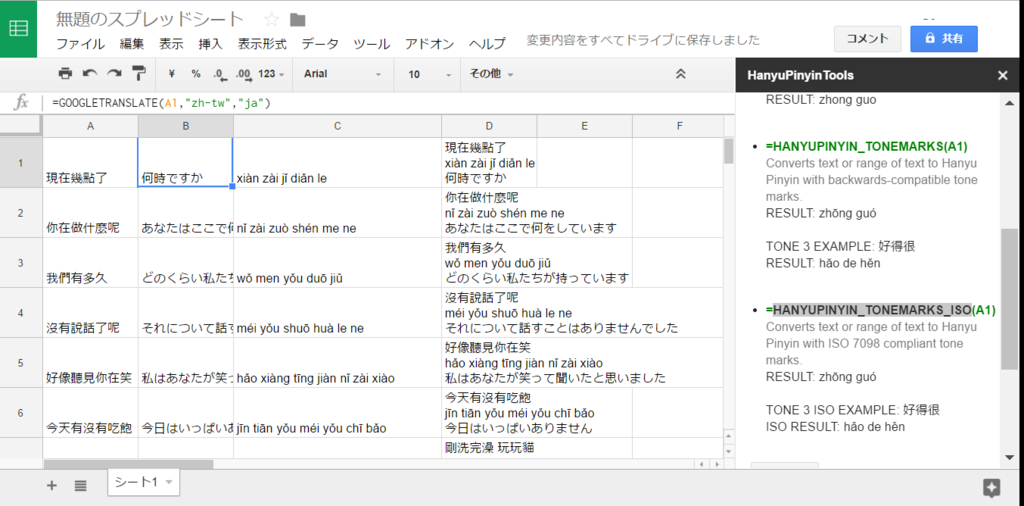This screenshot has height=506, width=1024.
Task: Click the print icon in toolbar
Action: click(65, 74)
